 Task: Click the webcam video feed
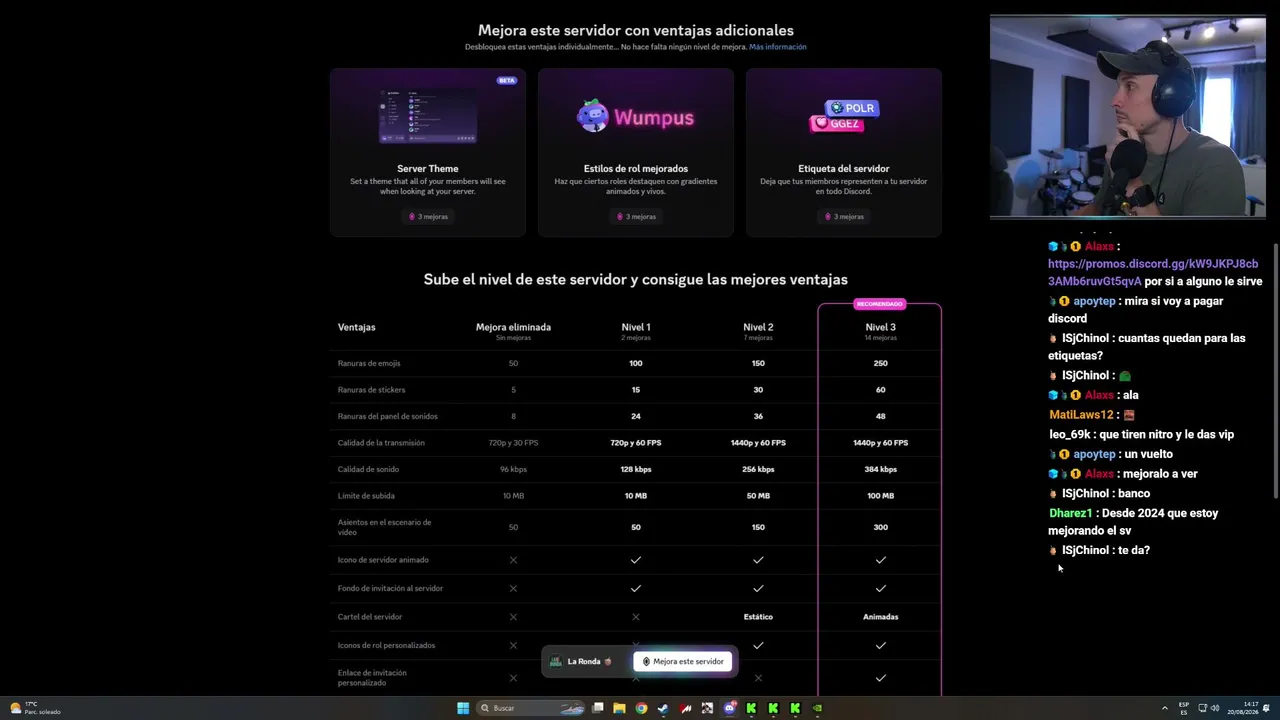(1127, 116)
